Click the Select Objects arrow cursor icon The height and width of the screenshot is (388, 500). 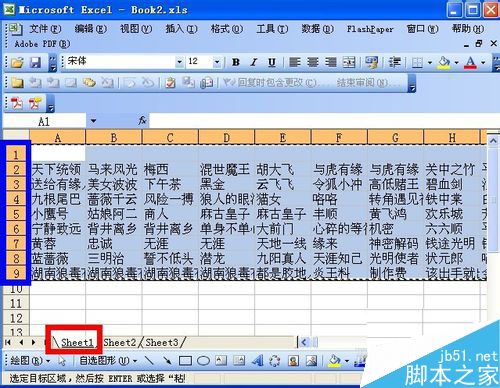tap(62, 360)
